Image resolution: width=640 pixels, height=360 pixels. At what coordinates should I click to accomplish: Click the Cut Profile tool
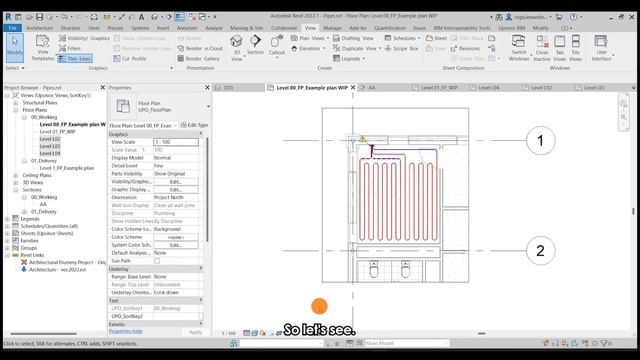[129, 58]
